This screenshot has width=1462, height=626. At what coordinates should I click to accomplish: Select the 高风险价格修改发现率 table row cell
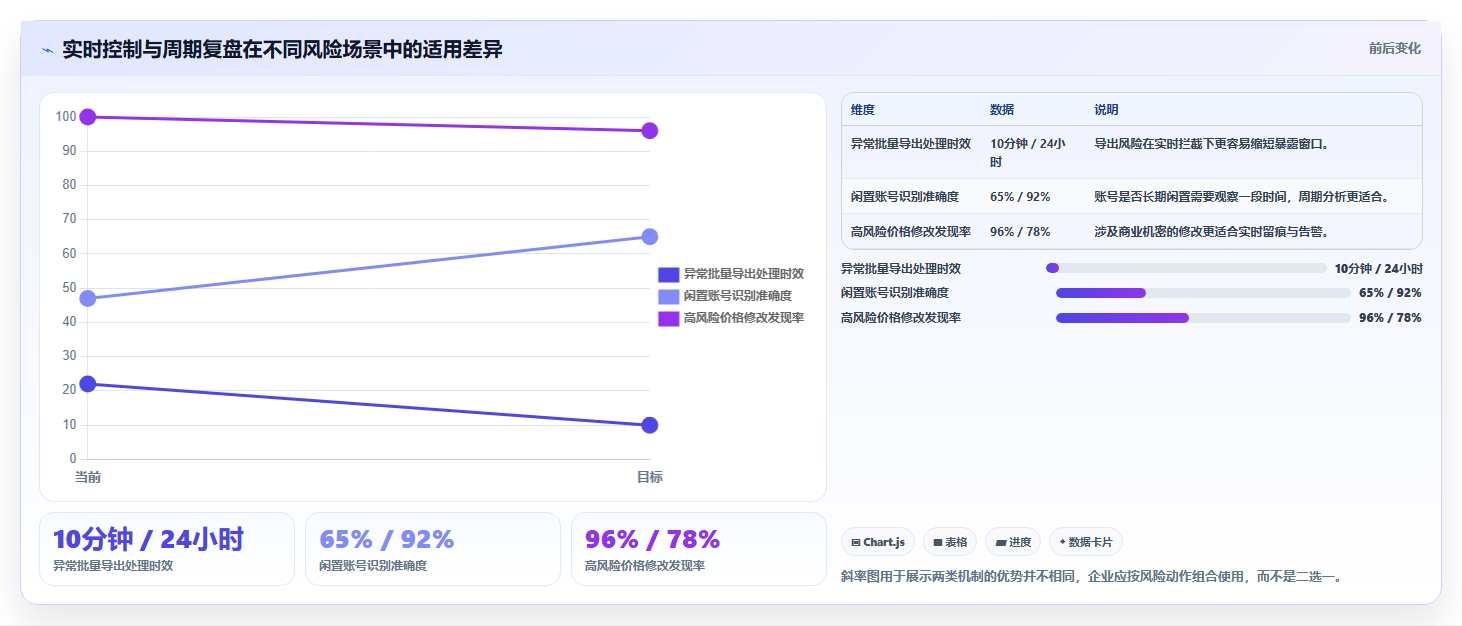tap(911, 232)
